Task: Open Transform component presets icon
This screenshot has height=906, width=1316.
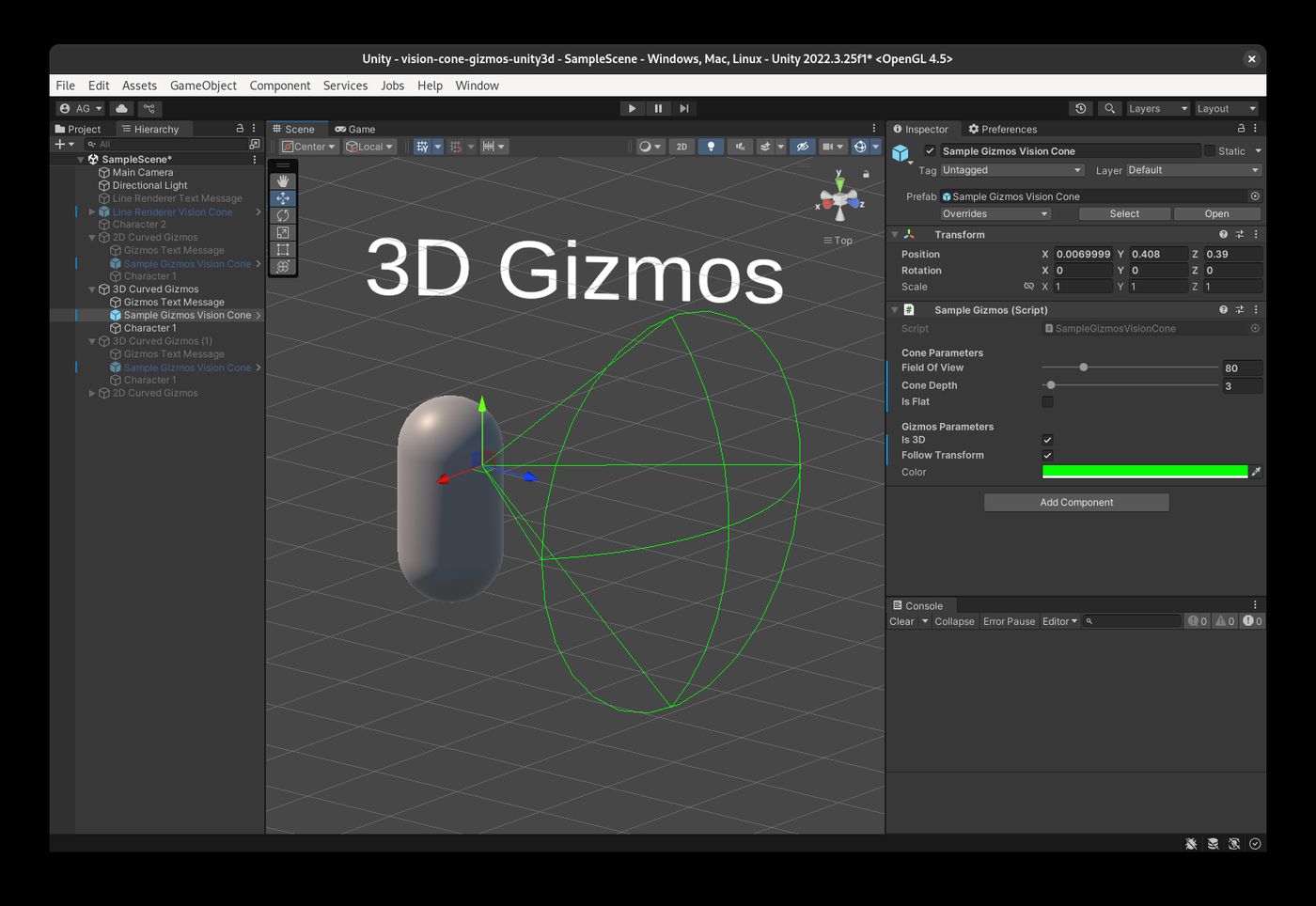Action: [1240, 234]
